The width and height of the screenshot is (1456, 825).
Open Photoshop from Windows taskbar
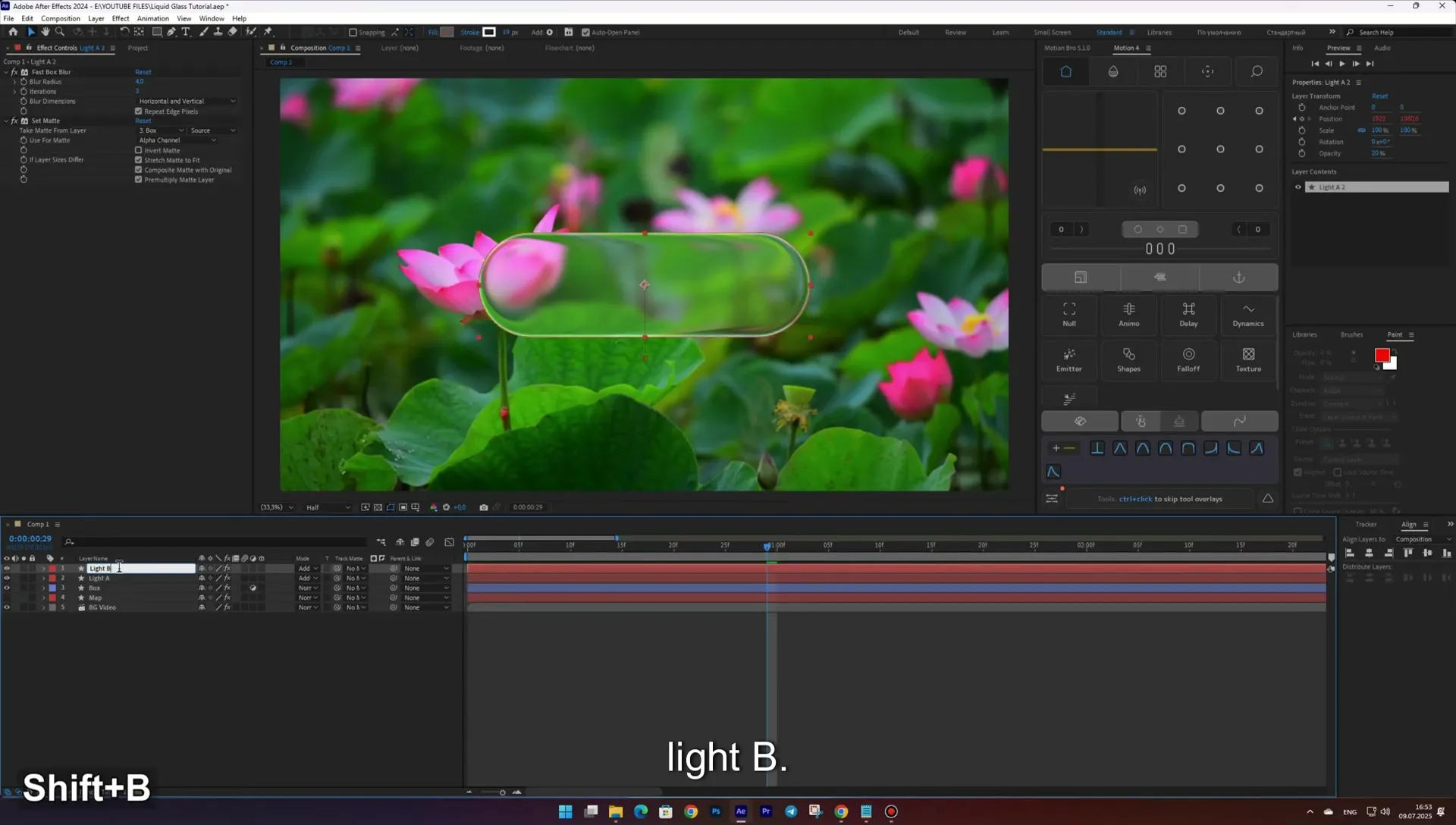click(x=716, y=811)
